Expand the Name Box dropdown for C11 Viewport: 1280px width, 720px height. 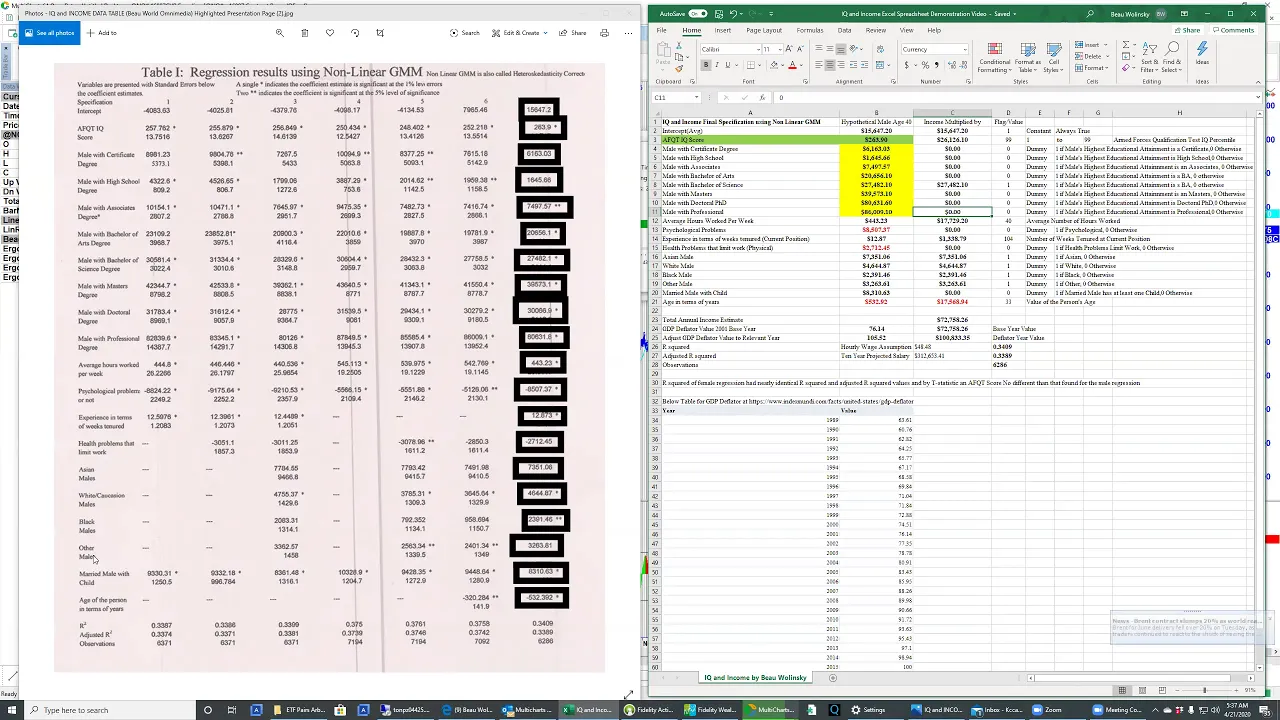point(696,97)
